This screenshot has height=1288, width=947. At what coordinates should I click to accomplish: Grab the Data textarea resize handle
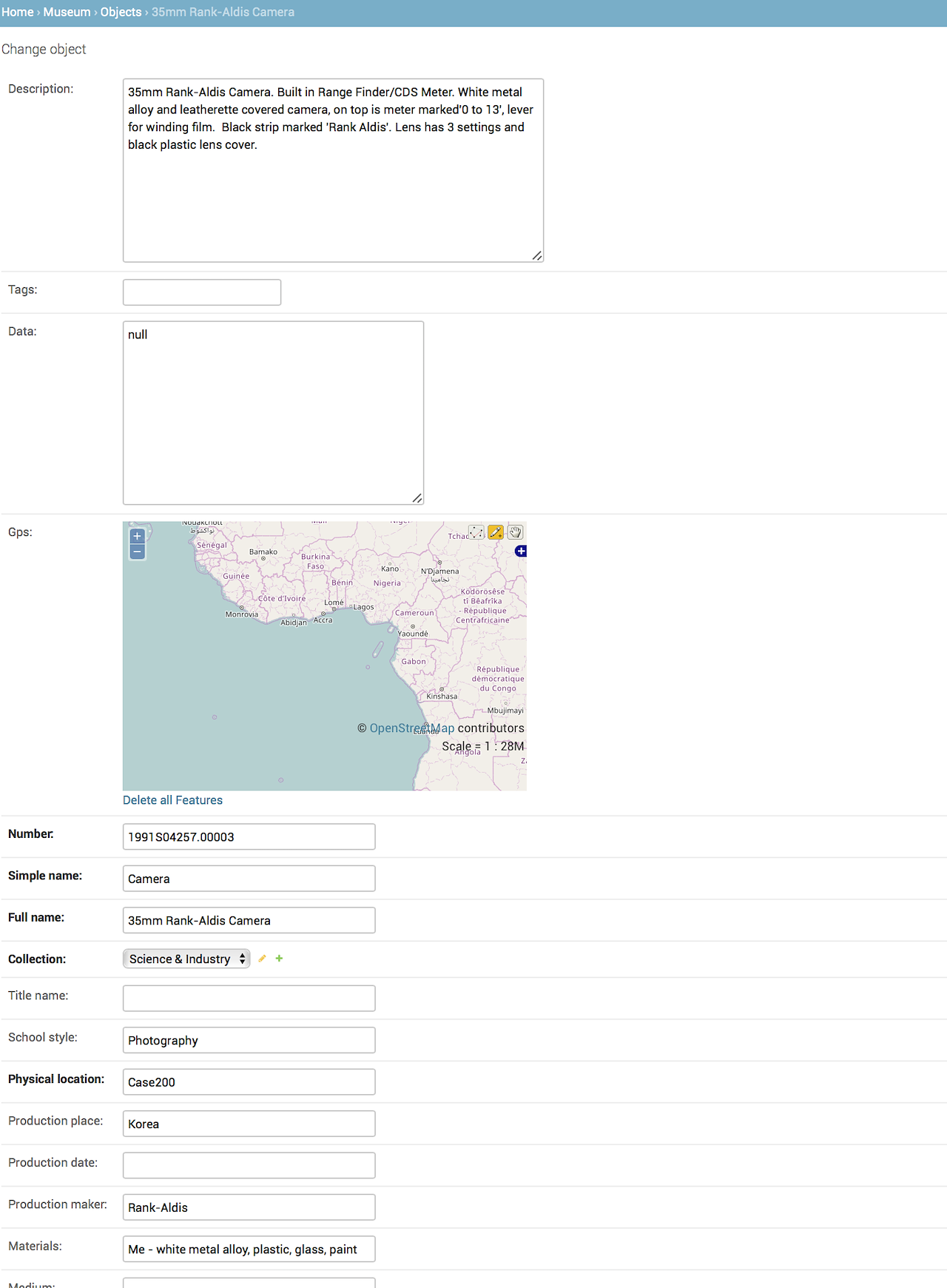click(x=417, y=498)
